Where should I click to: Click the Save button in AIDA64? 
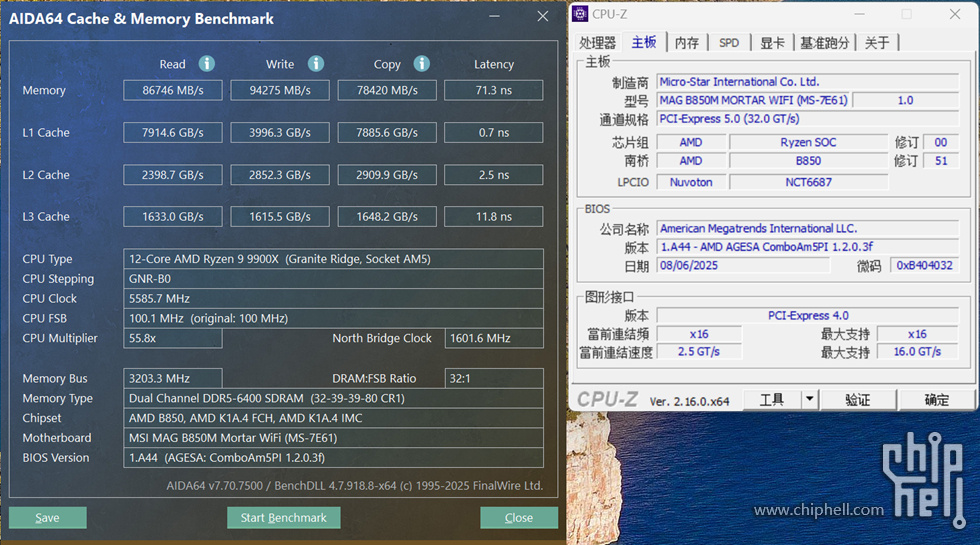pos(48,518)
